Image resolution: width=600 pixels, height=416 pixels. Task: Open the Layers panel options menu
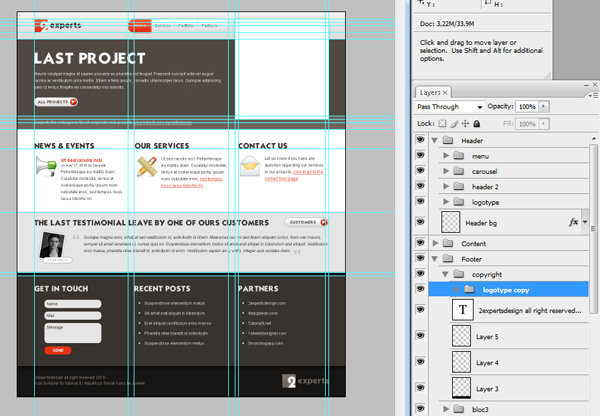click(x=593, y=95)
